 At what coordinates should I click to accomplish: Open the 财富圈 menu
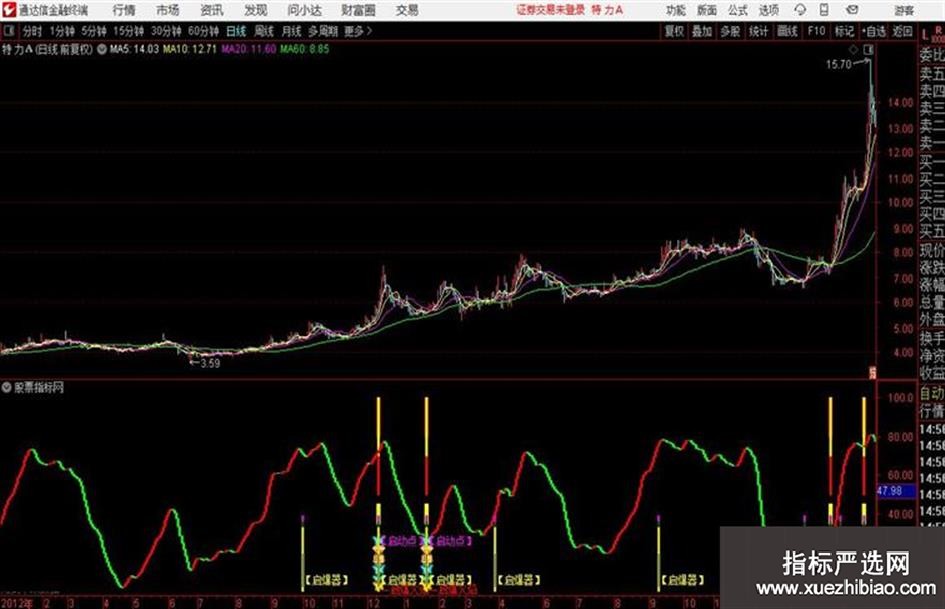click(358, 10)
